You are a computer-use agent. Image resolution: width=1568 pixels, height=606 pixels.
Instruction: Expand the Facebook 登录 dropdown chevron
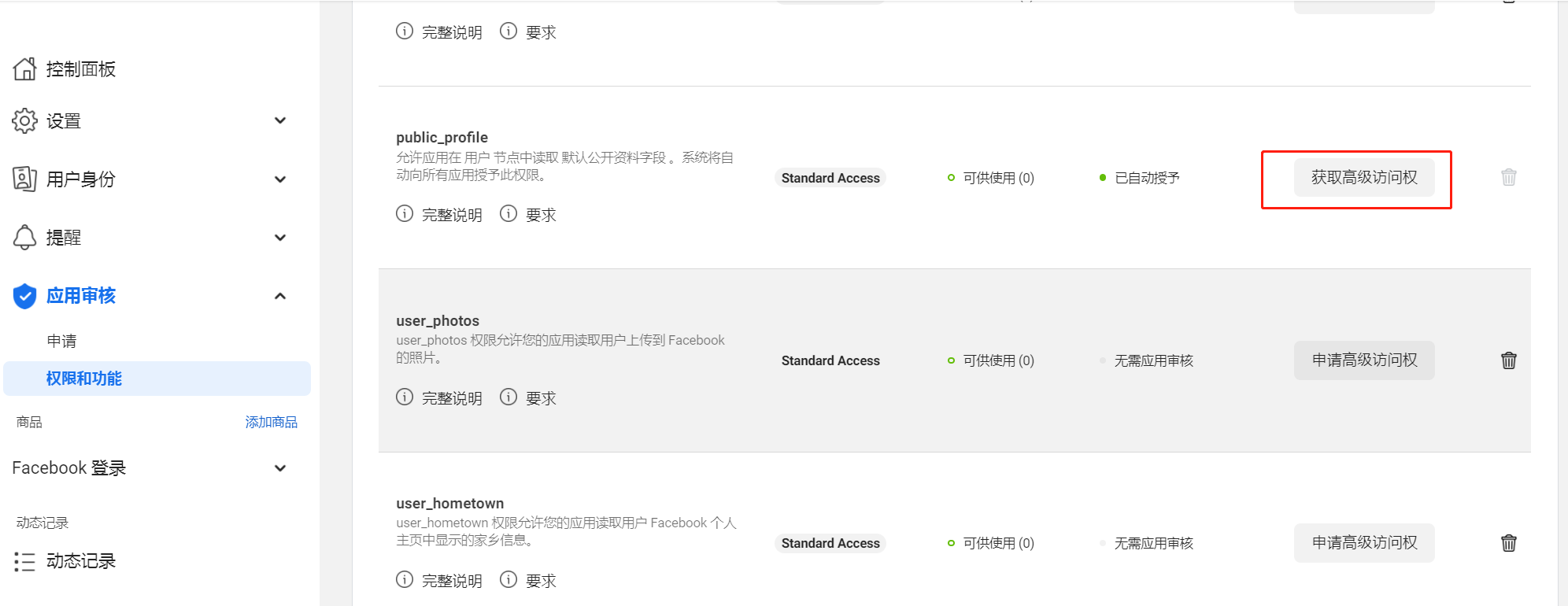(x=280, y=468)
